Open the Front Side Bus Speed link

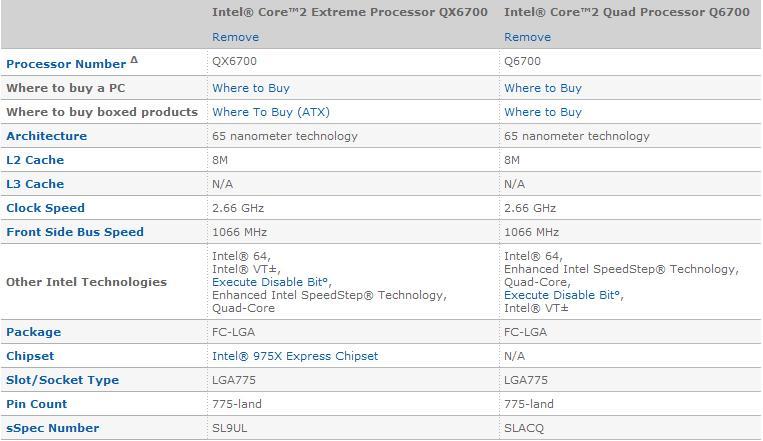(x=75, y=232)
